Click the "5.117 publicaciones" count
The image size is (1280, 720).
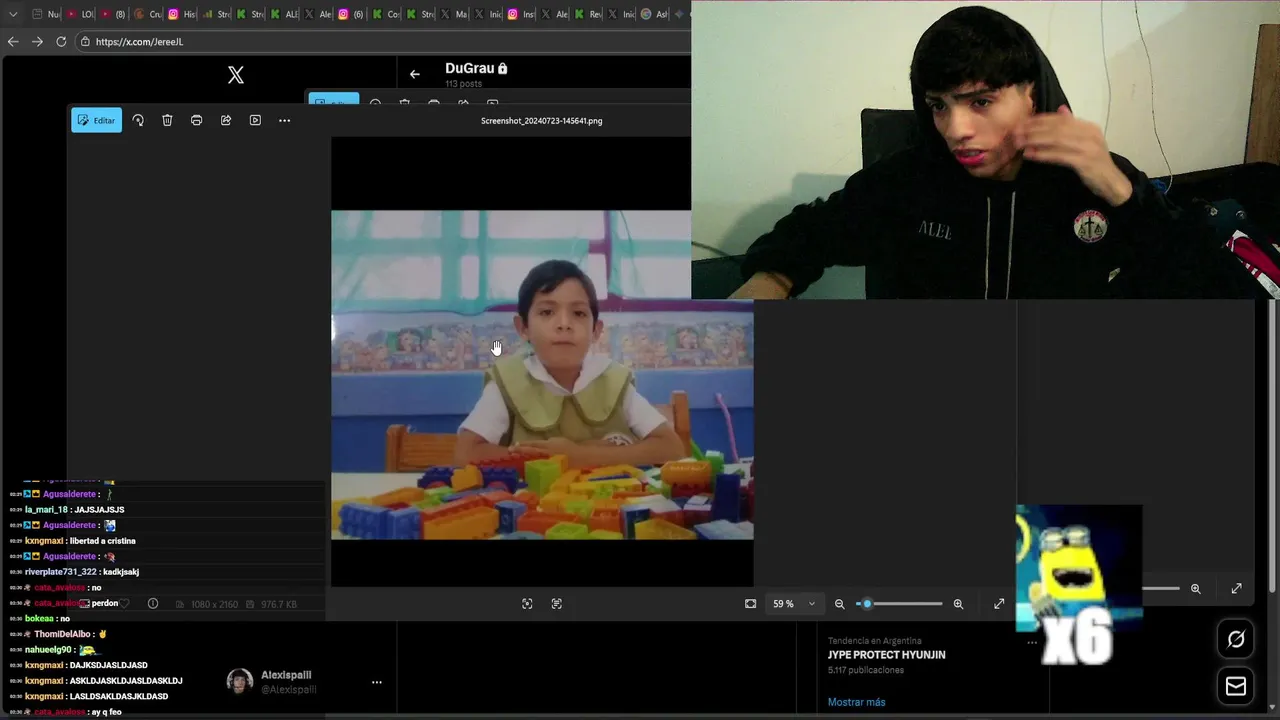pos(865,670)
